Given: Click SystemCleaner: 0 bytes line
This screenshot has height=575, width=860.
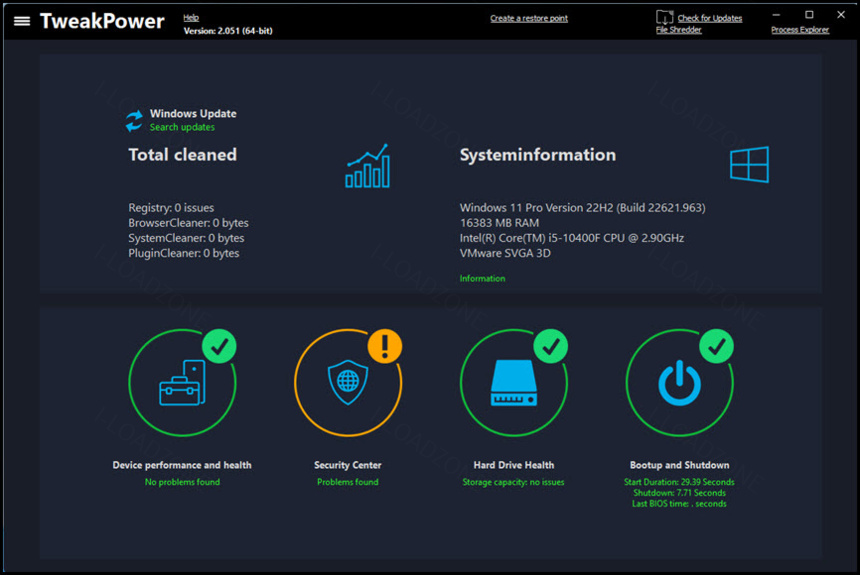Looking at the screenshot, I should coord(186,238).
